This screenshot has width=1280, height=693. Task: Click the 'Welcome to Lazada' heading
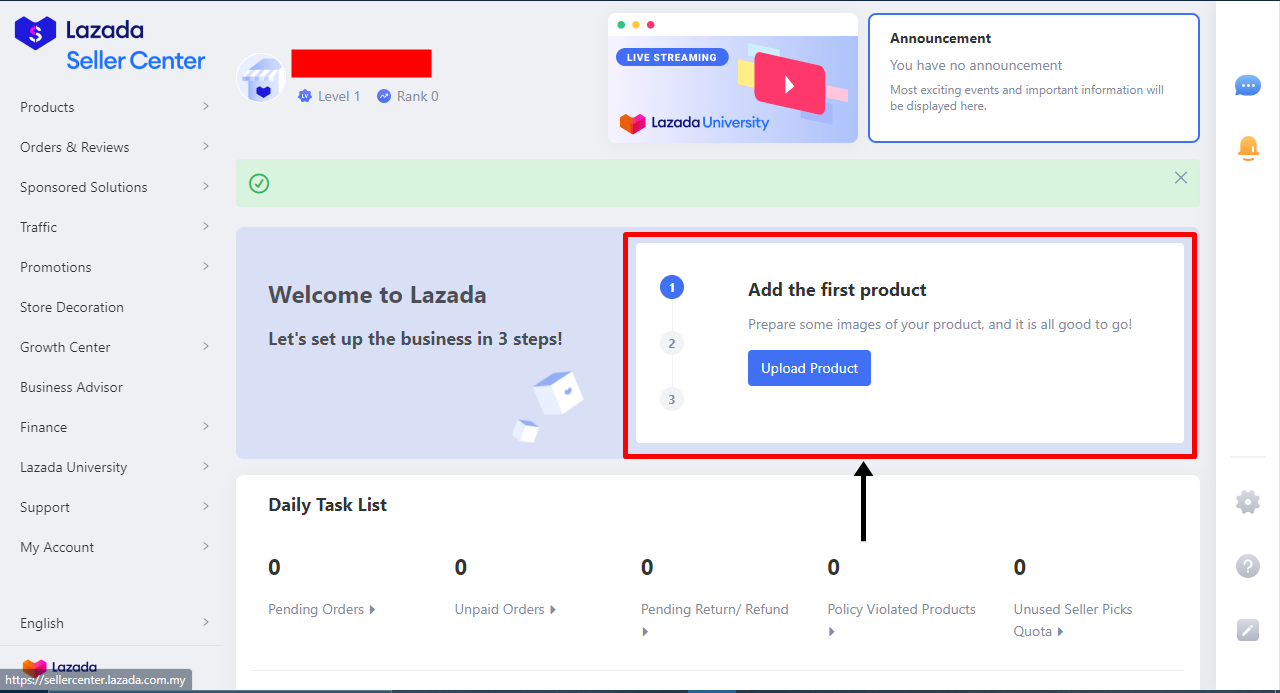[377, 295]
